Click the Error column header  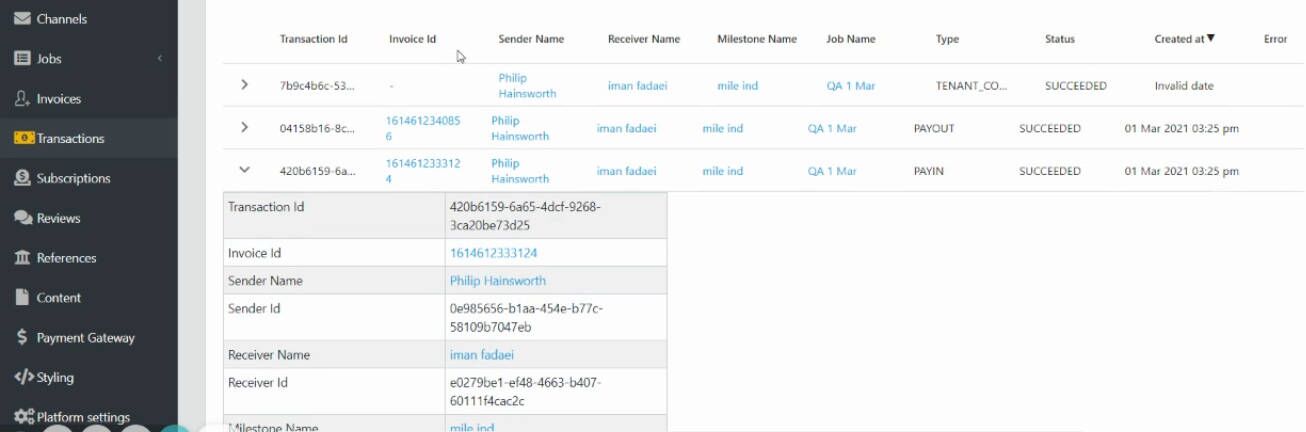(1275, 39)
